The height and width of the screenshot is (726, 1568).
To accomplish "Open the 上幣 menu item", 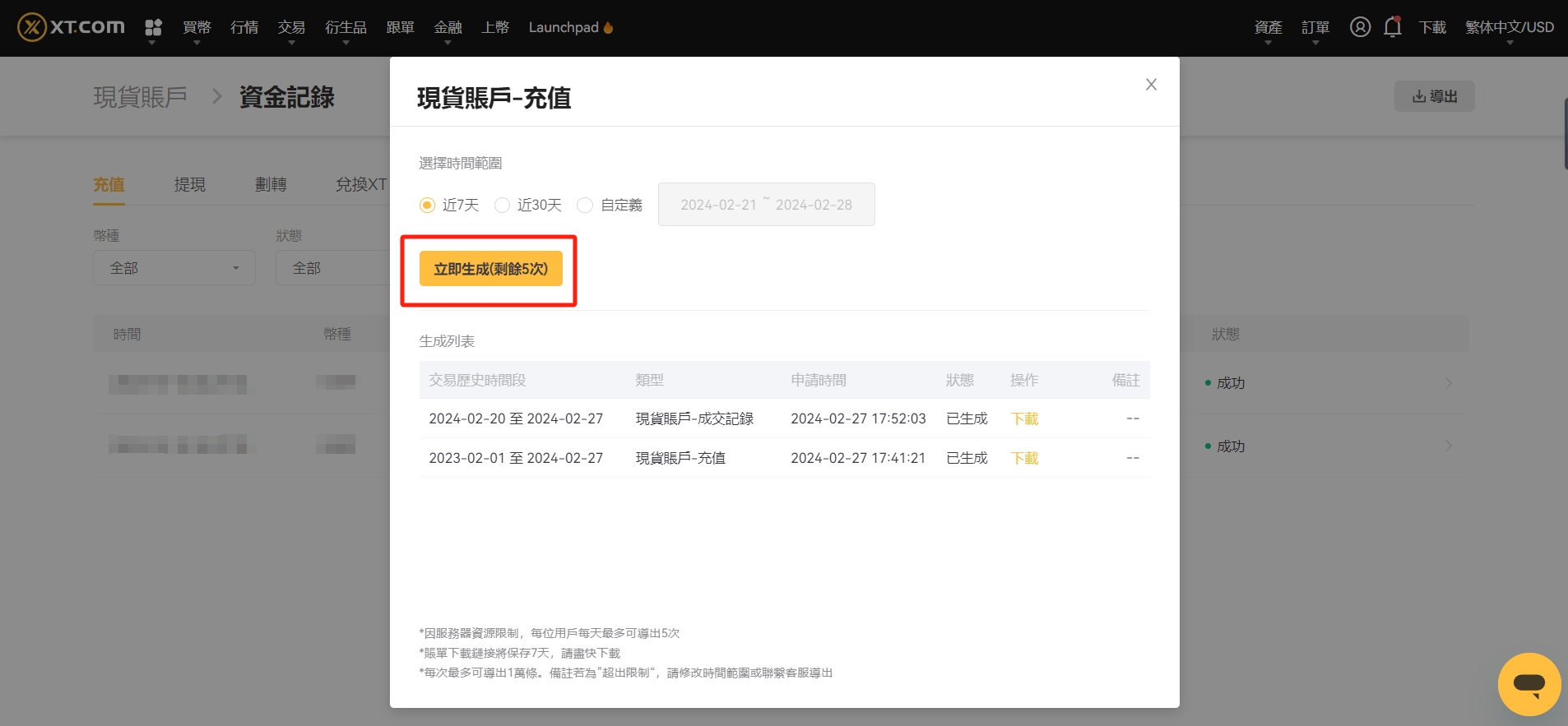I will click(495, 27).
